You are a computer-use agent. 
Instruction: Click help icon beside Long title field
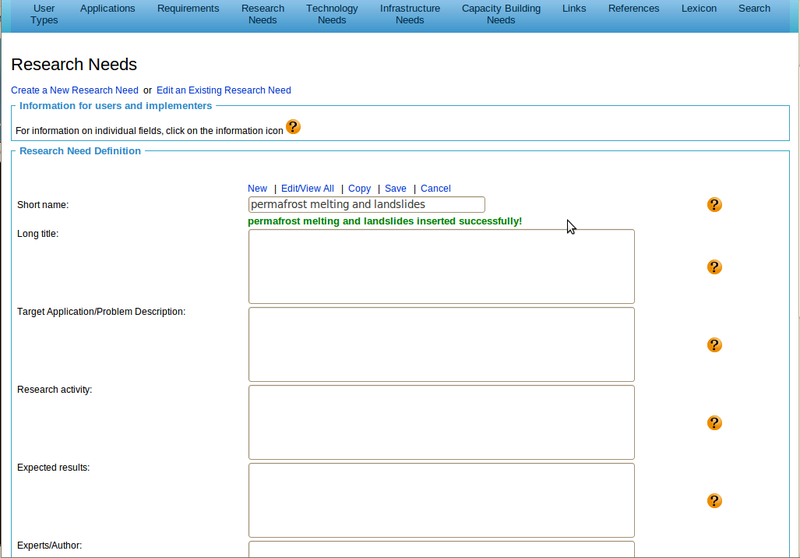click(714, 267)
